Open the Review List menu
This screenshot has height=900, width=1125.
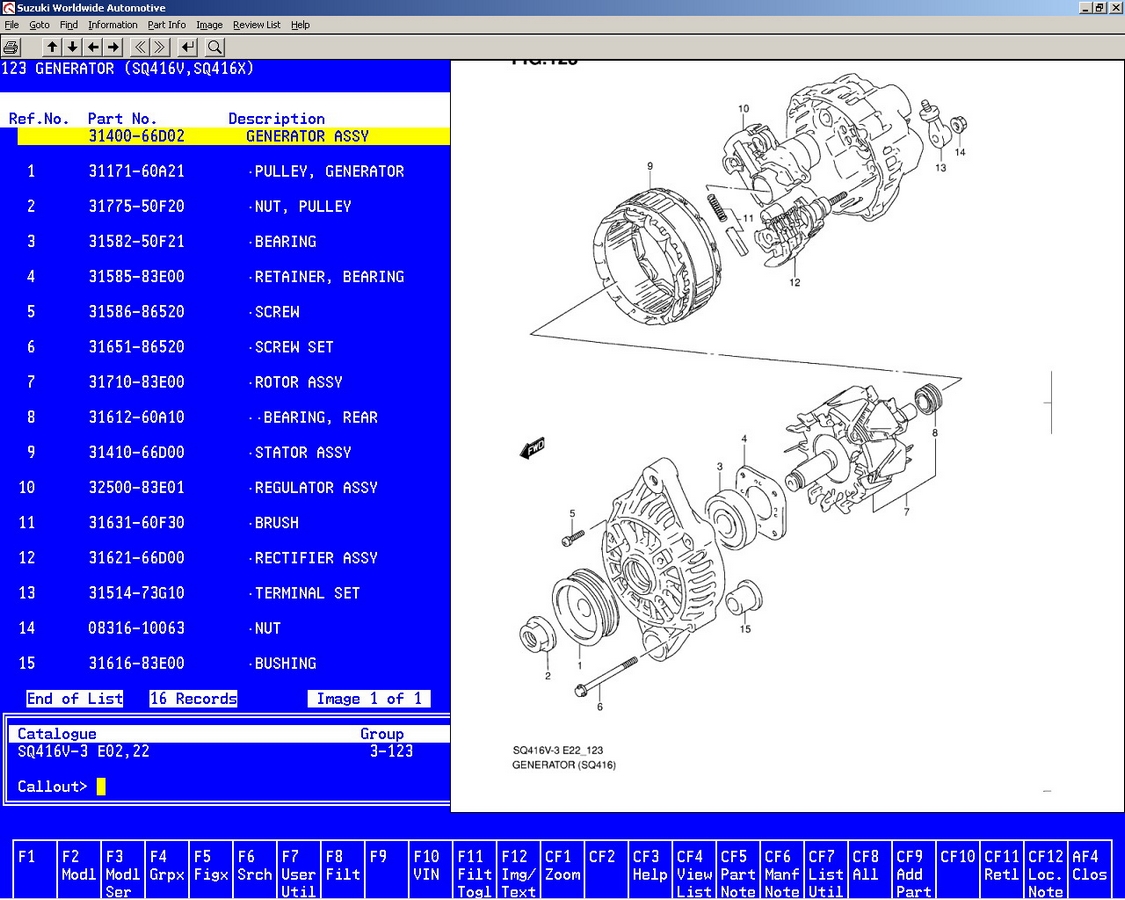coord(257,24)
